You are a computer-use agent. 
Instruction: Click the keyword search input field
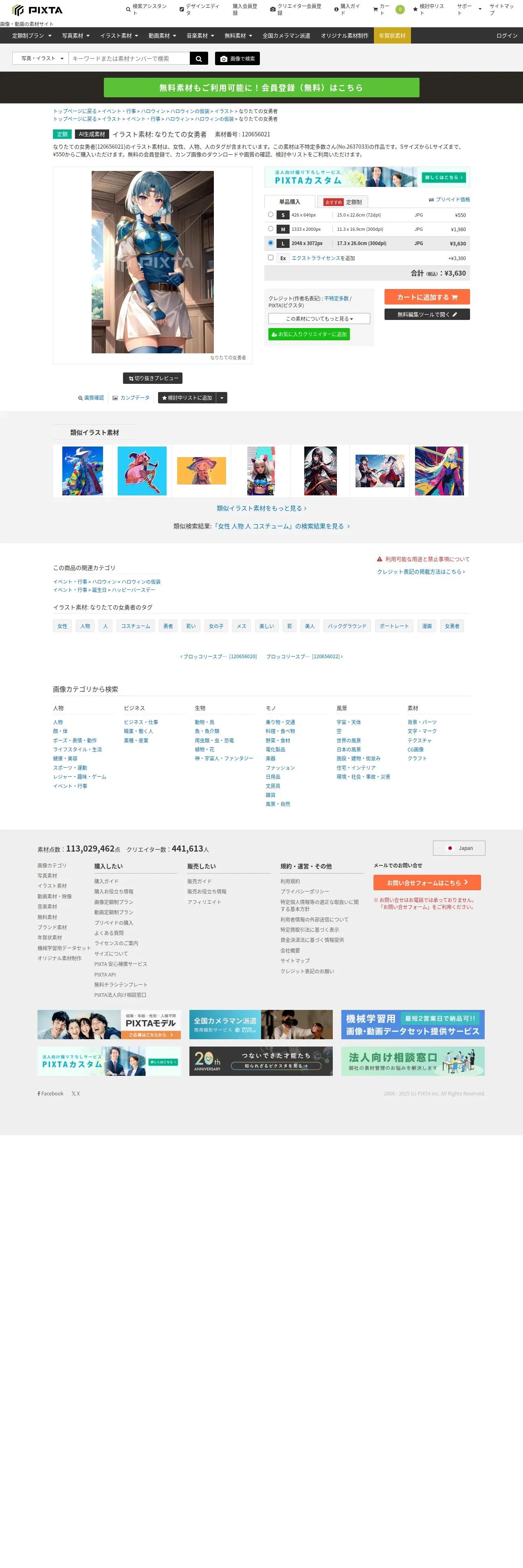click(129, 59)
